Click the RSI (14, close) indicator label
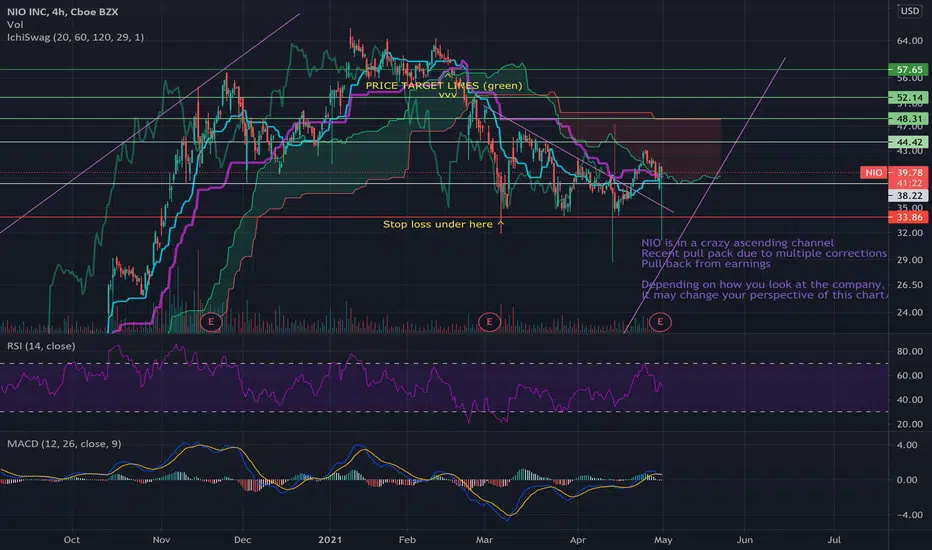 [41, 346]
